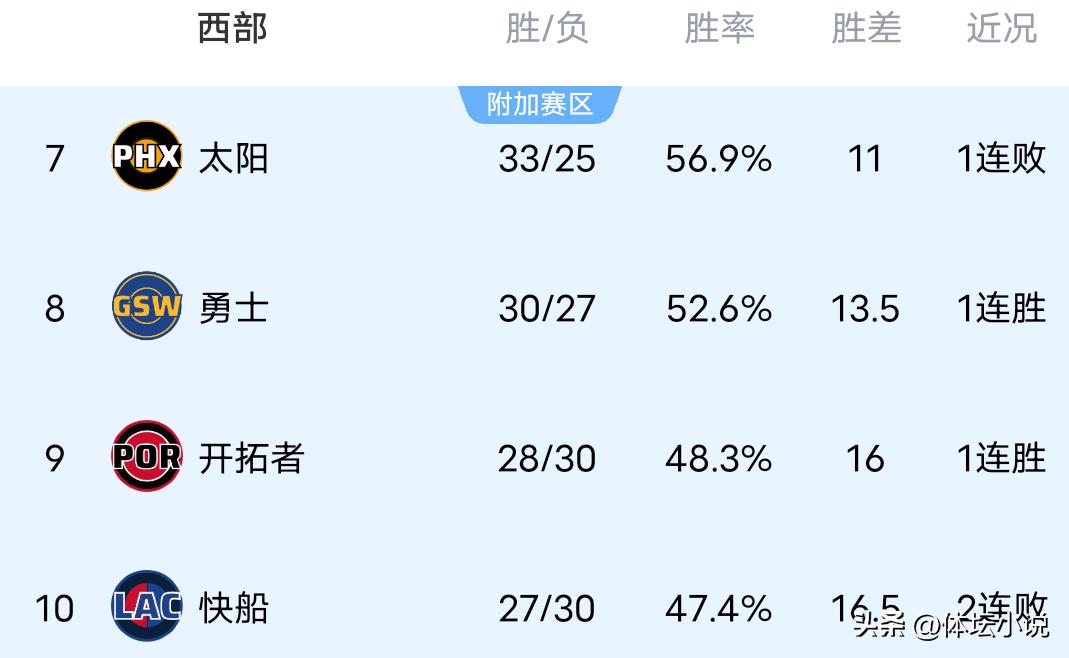Click the Portland POR team logo

tap(147, 457)
